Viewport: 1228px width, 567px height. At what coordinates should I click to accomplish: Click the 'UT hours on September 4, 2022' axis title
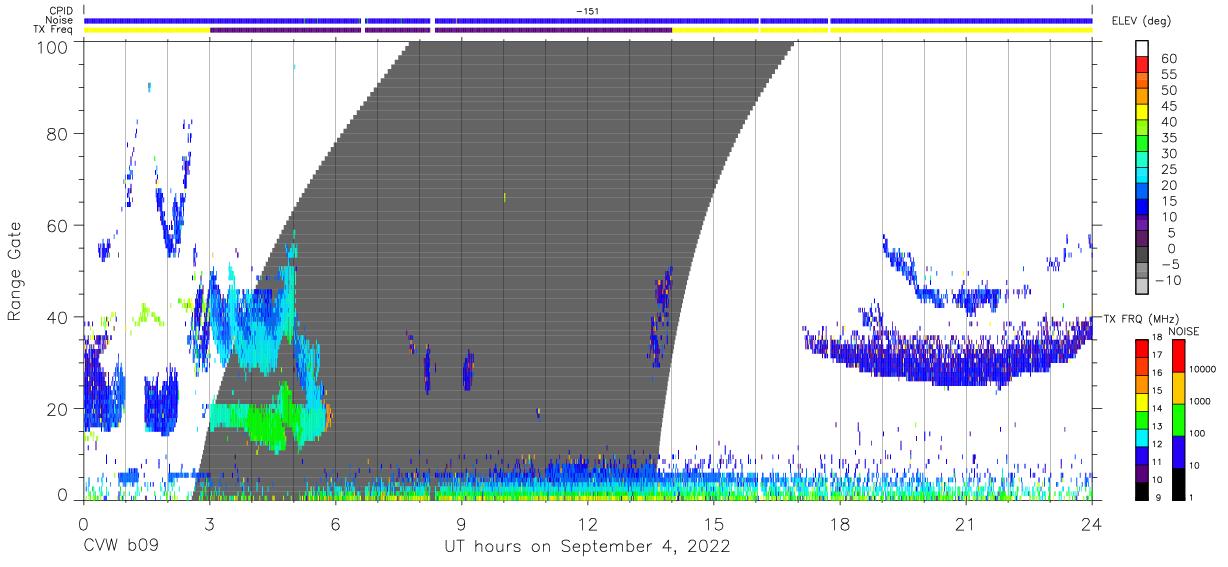pos(587,547)
